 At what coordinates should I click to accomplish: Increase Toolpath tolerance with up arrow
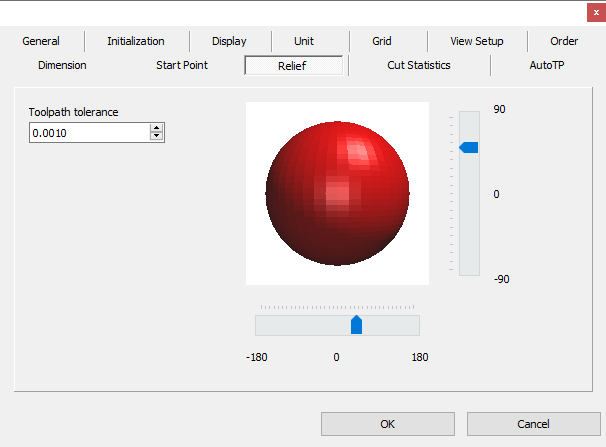[157, 128]
